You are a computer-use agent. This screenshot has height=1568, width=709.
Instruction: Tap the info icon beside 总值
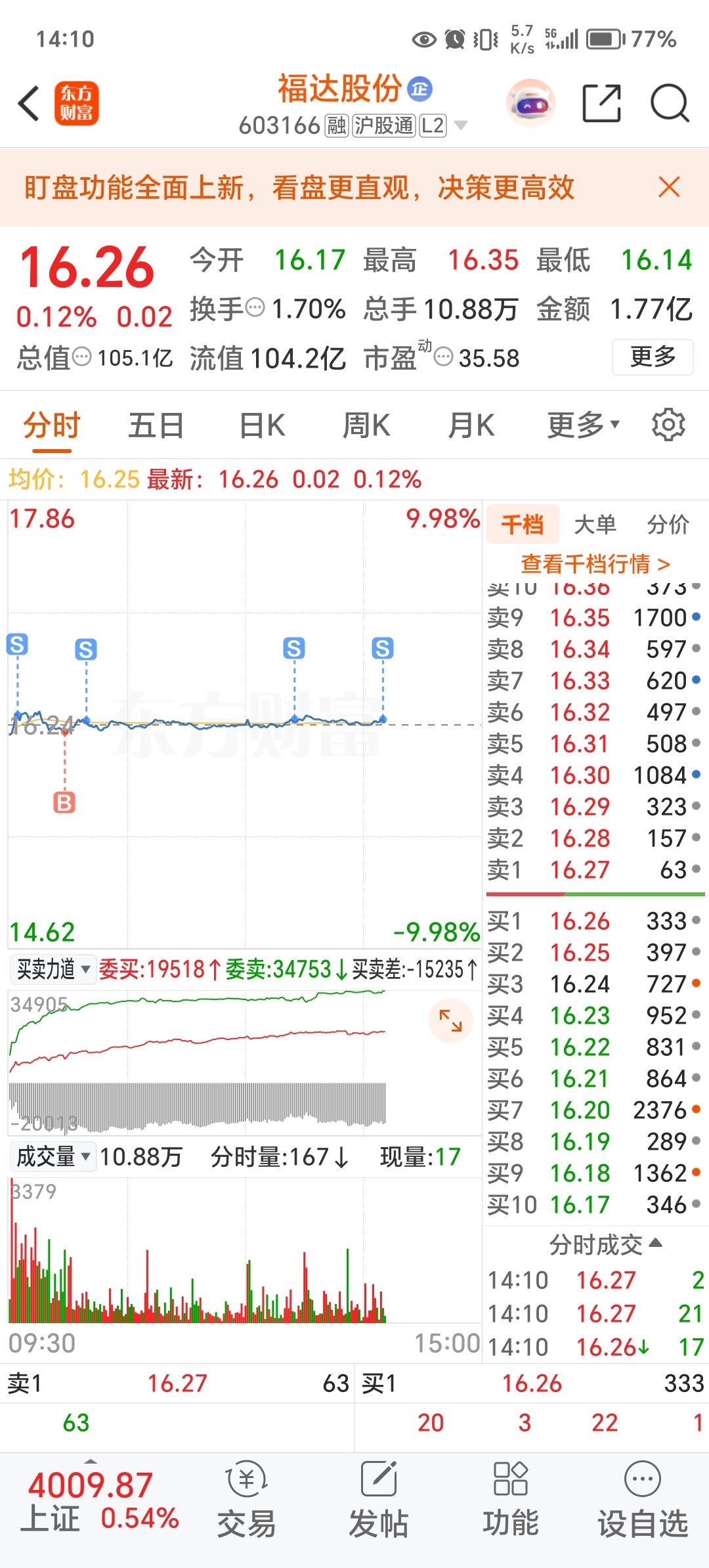point(82,357)
